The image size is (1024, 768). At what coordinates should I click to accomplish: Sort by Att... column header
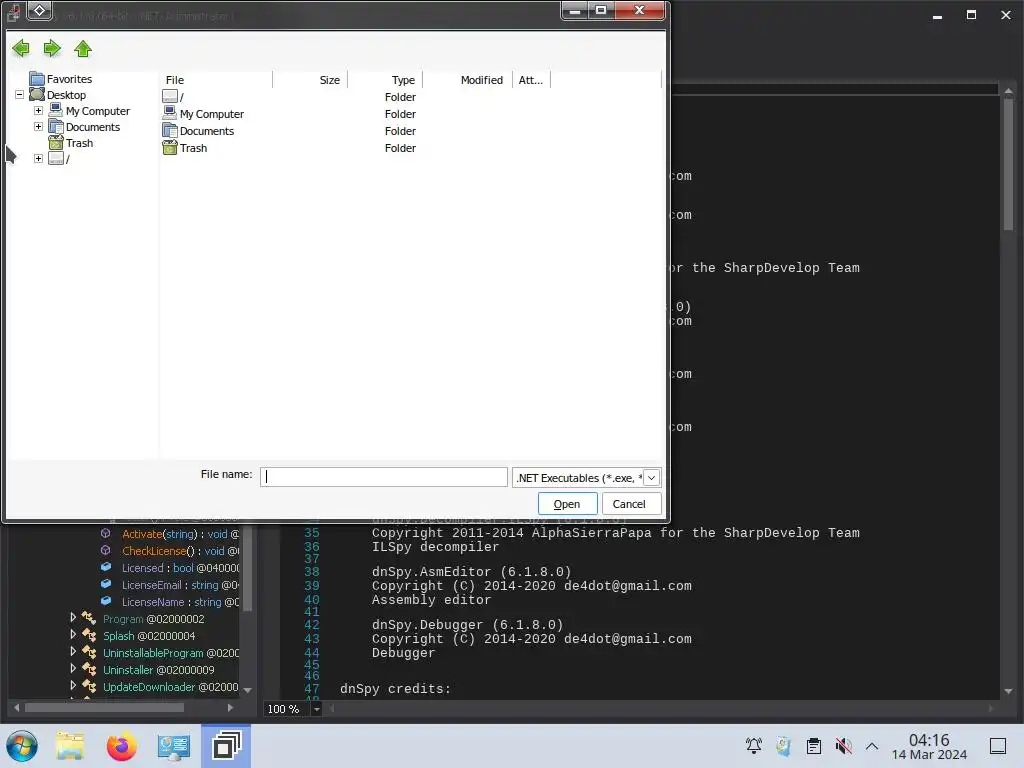(531, 80)
